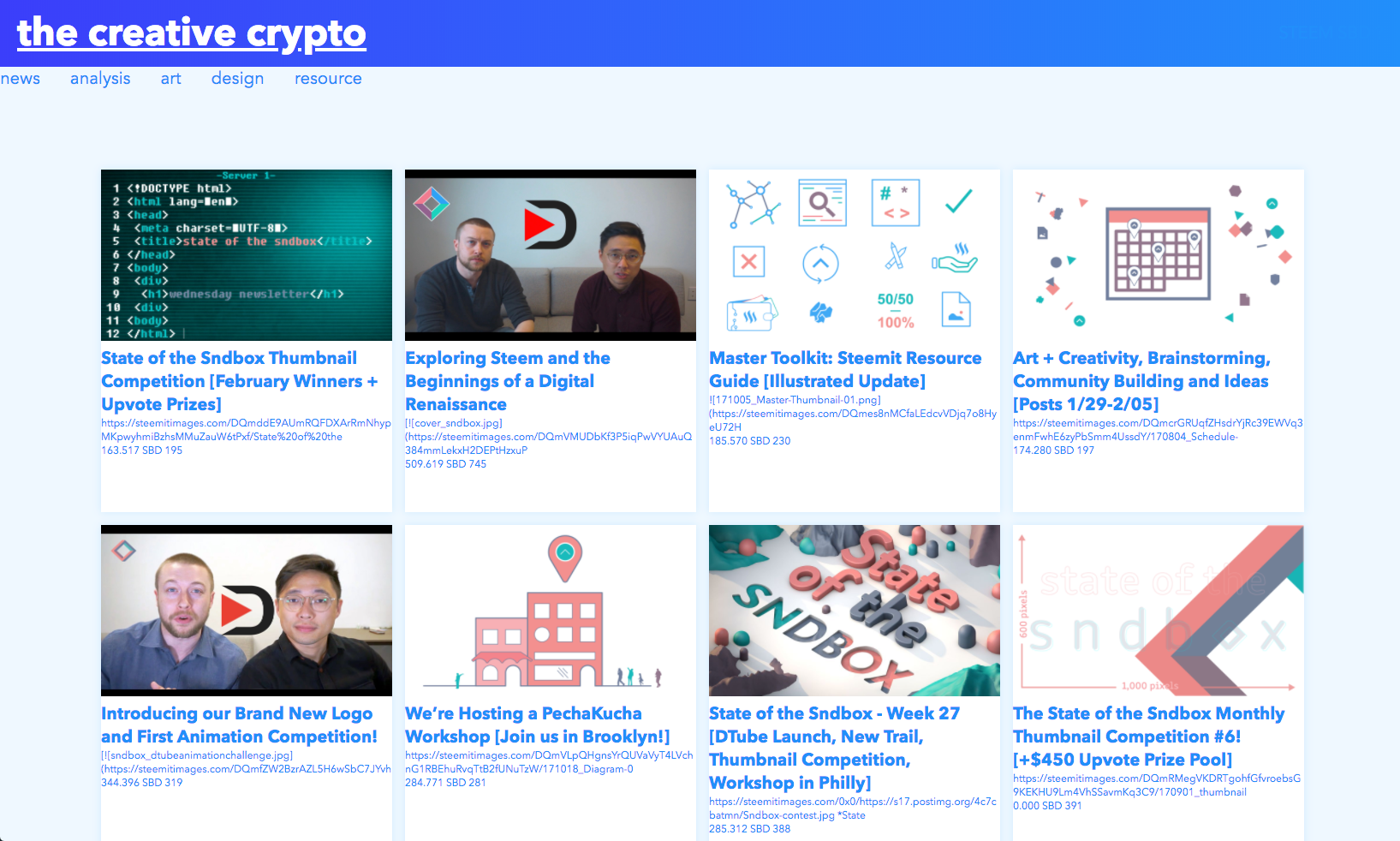
Task: Click the blue brain icon
Action: point(821,313)
